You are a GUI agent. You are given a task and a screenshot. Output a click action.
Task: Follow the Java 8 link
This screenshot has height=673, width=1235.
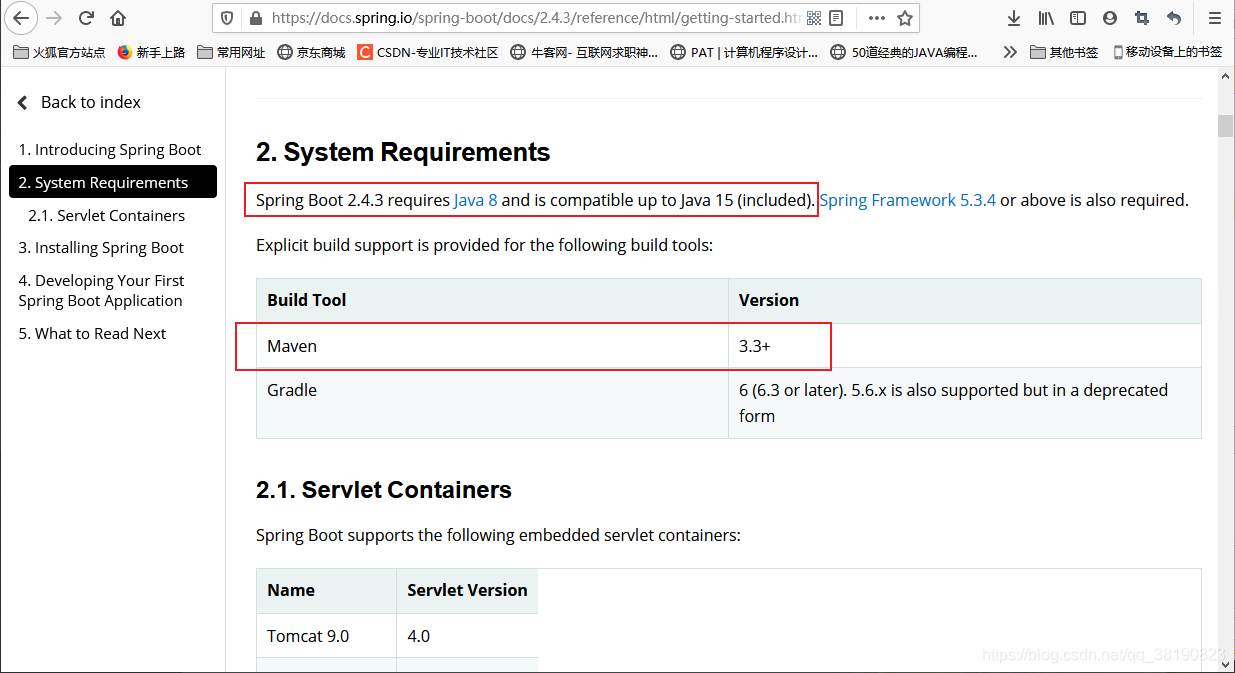pos(476,200)
